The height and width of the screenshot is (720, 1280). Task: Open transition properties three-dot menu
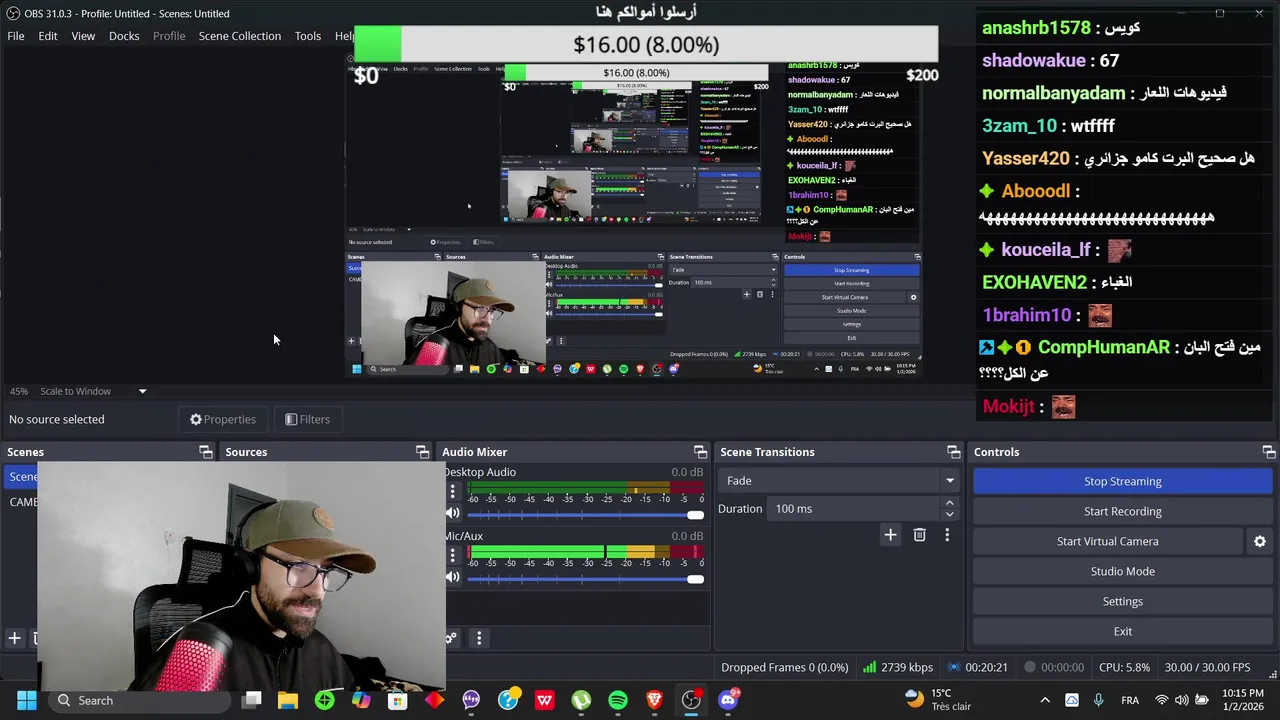[947, 535]
